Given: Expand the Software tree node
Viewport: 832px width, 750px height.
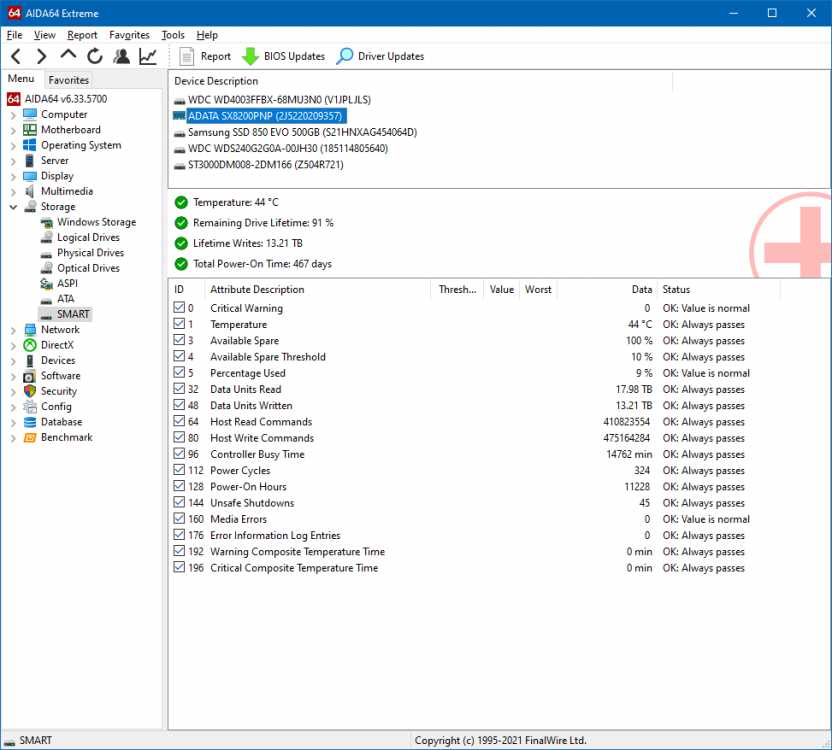Looking at the screenshot, I should point(13,376).
